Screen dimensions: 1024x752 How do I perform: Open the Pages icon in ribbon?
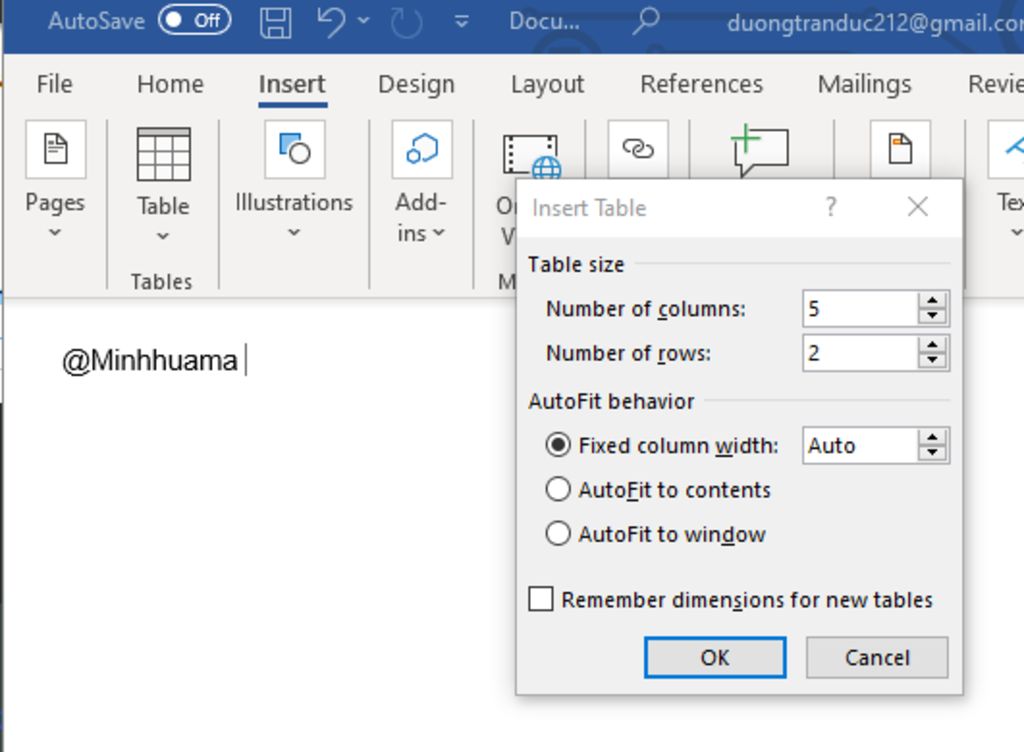(x=55, y=150)
